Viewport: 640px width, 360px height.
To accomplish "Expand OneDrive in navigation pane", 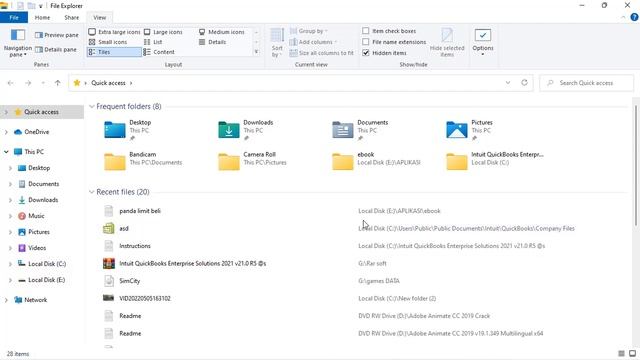I will (6, 132).
